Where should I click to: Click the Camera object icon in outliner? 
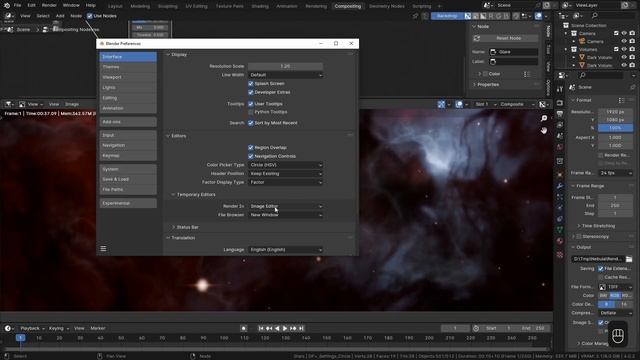point(582,41)
